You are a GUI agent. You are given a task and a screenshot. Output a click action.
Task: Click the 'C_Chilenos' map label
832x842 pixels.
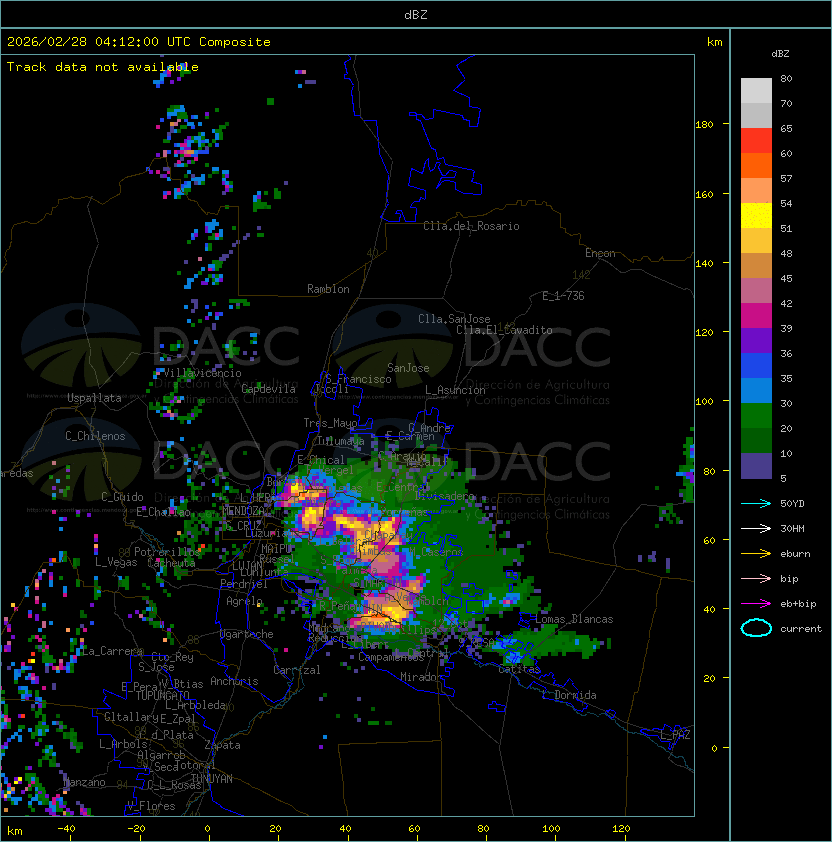click(x=95, y=436)
